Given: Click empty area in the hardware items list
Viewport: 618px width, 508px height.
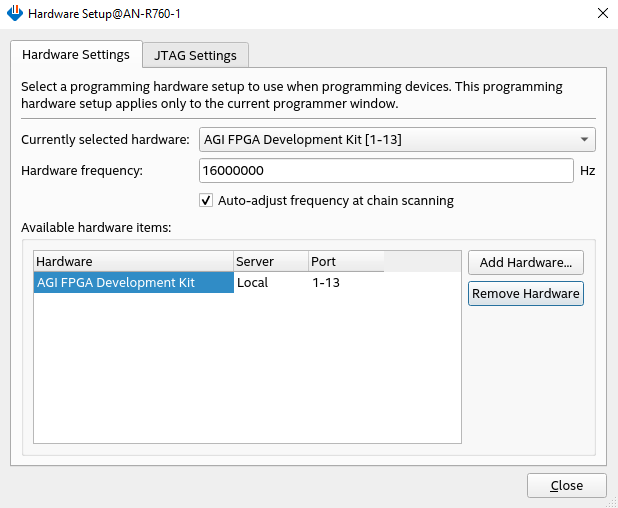Looking at the screenshot, I should pos(247,370).
